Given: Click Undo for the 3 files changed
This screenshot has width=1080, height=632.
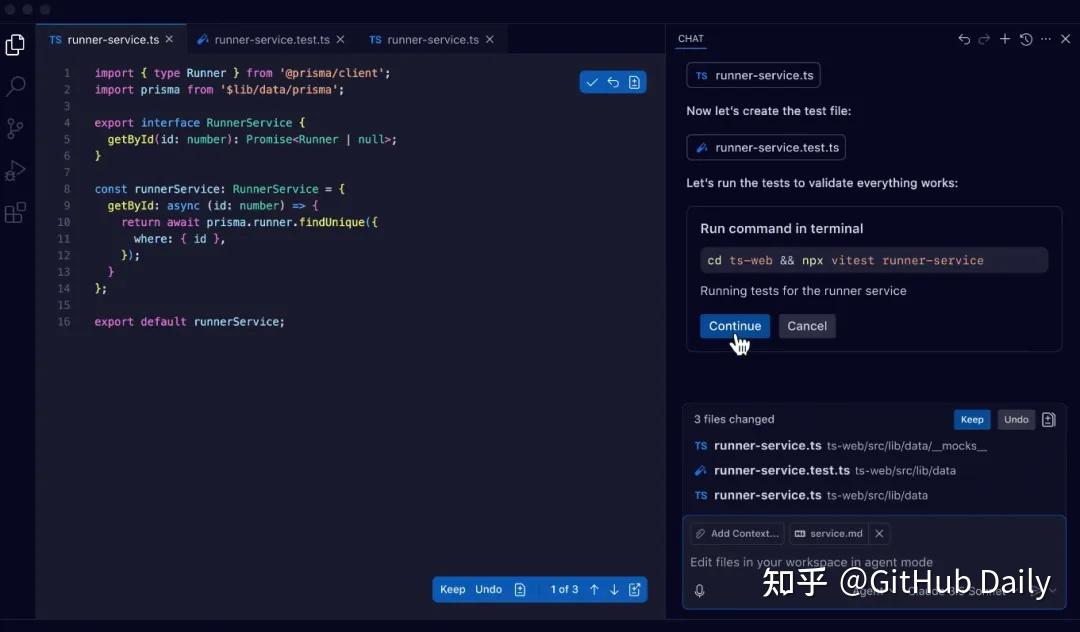Looking at the screenshot, I should pyautogui.click(x=1016, y=419).
